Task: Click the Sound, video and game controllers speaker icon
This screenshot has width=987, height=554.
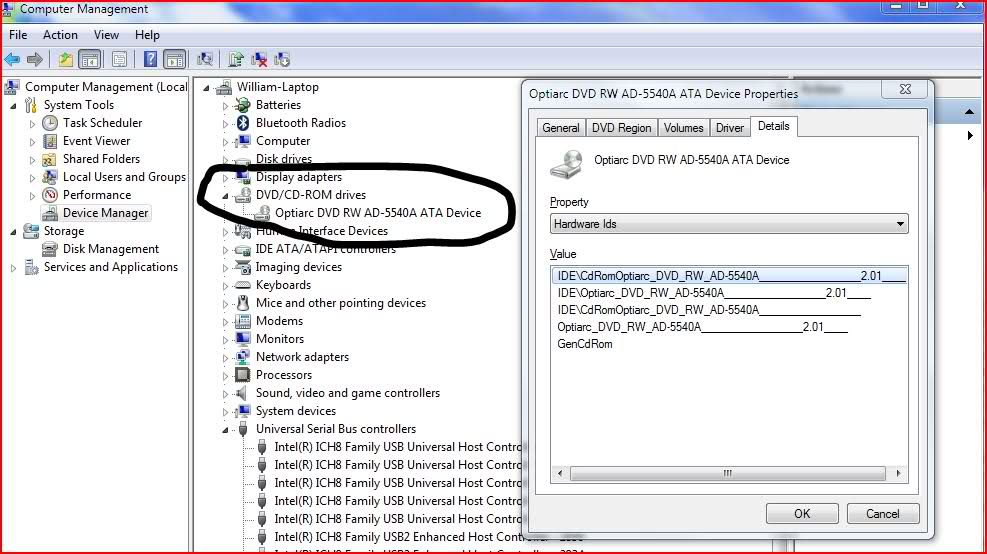Action: tap(242, 393)
